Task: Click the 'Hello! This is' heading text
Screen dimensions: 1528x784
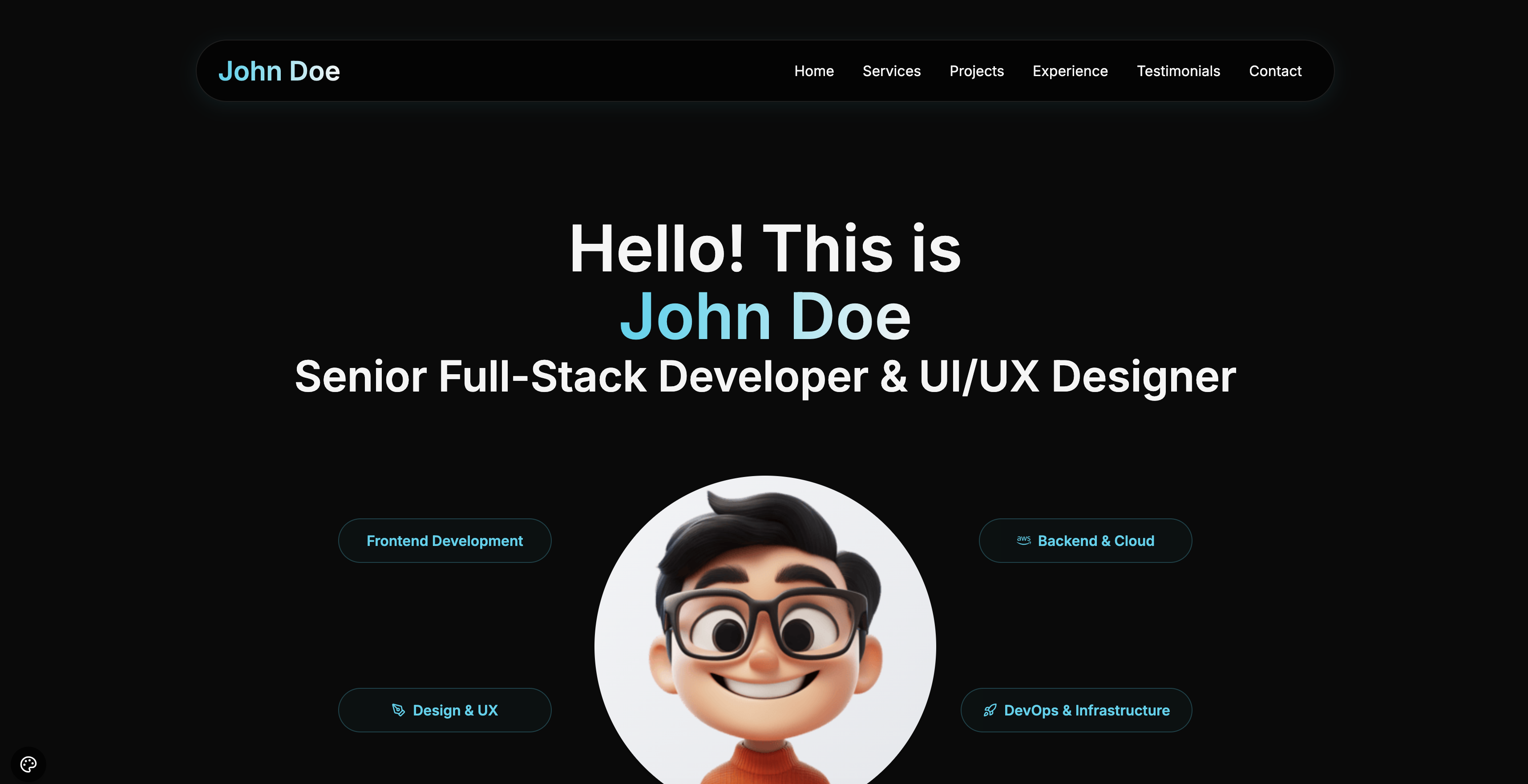Action: pos(765,248)
